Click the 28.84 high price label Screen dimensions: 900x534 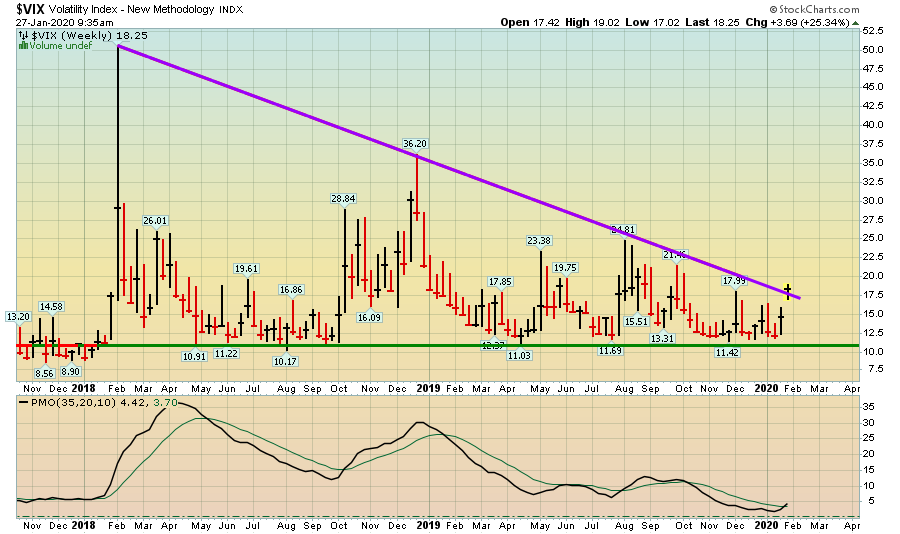pyautogui.click(x=344, y=199)
